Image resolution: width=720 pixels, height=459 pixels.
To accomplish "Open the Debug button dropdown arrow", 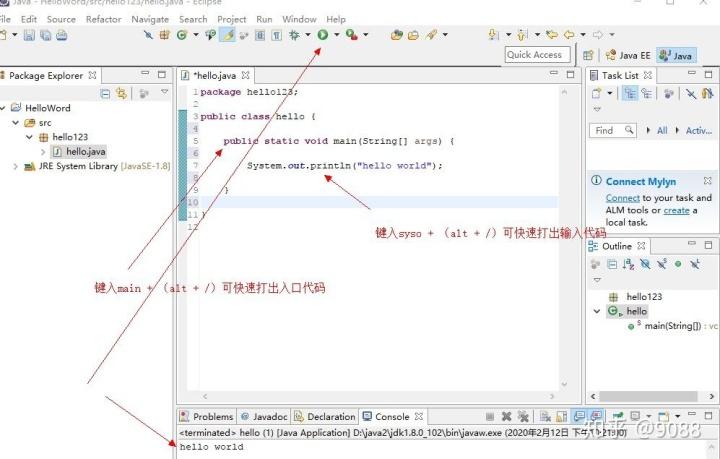I will point(308,34).
